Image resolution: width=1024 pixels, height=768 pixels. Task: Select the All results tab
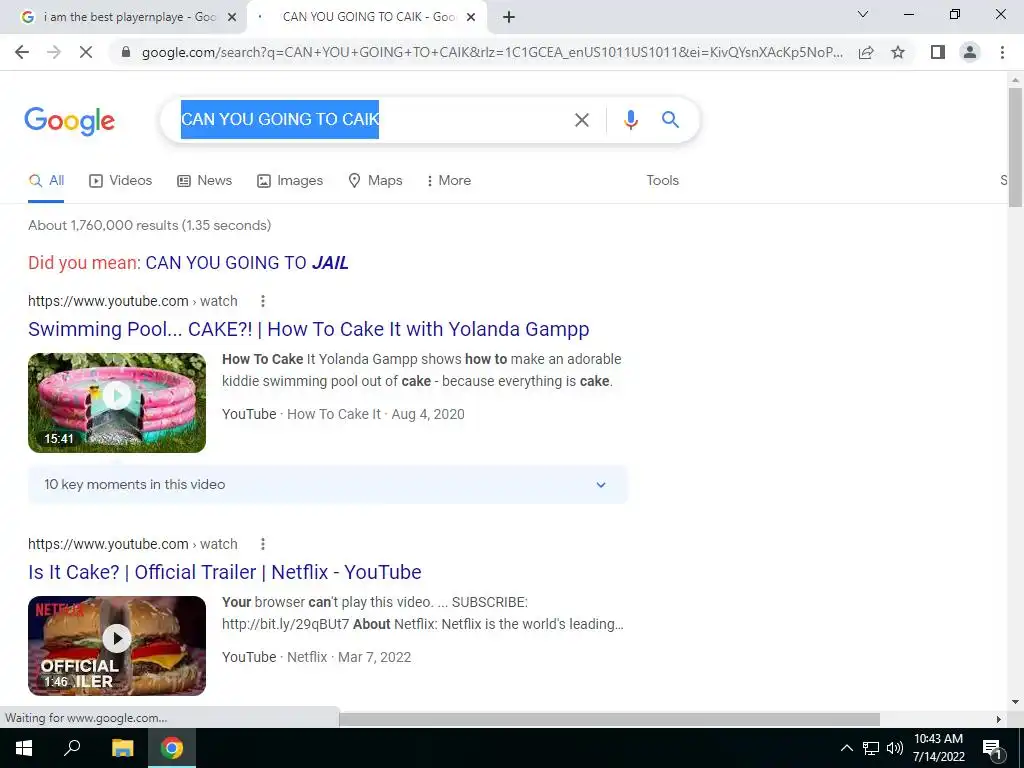click(46, 181)
